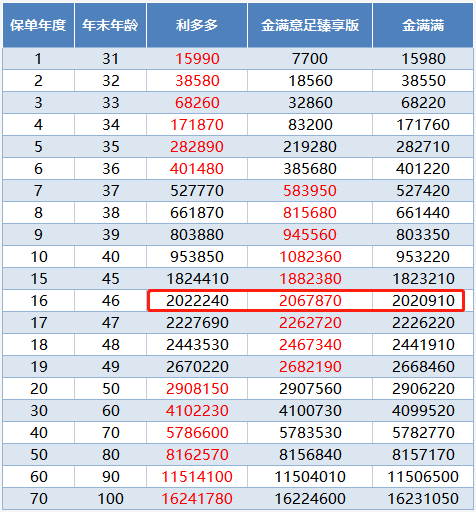Select the 金满意足臻享版 header cell
This screenshot has width=476, height=512.
[x=310, y=25]
